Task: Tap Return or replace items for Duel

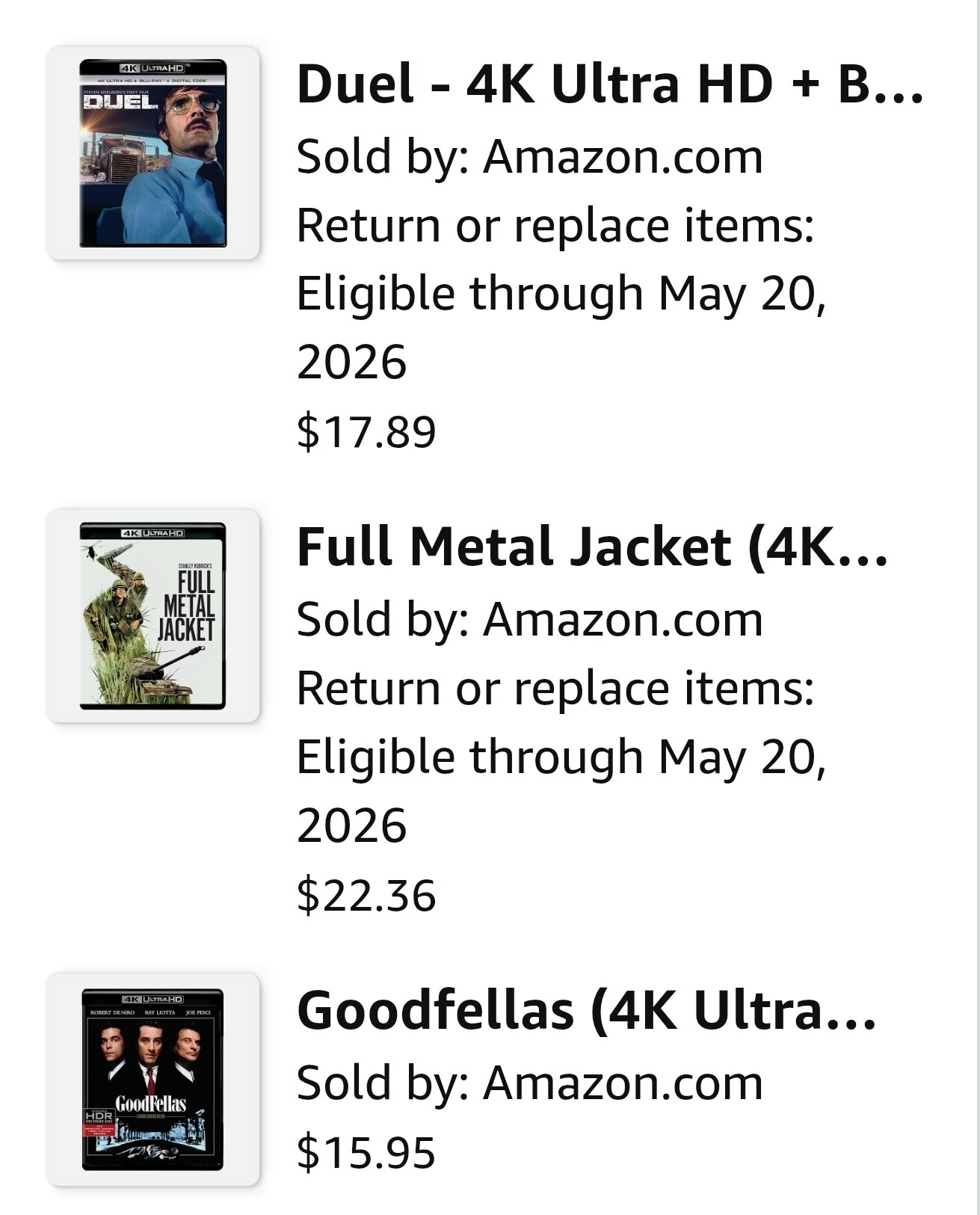Action: point(555,225)
